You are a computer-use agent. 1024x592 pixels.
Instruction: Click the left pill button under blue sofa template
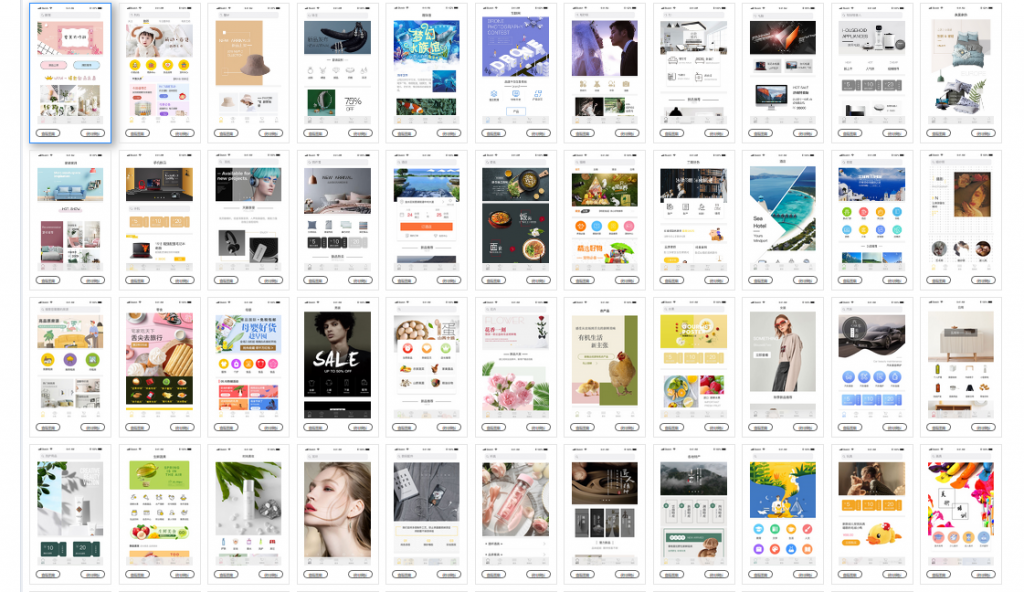48,280
